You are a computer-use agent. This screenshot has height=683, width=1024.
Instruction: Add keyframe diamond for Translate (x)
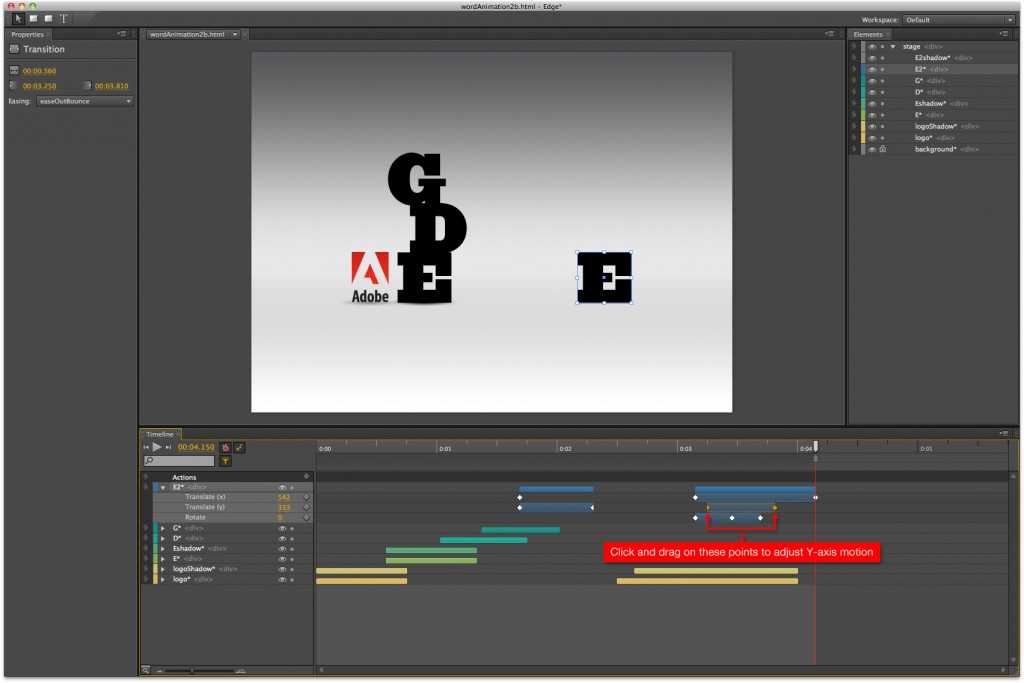(x=307, y=497)
